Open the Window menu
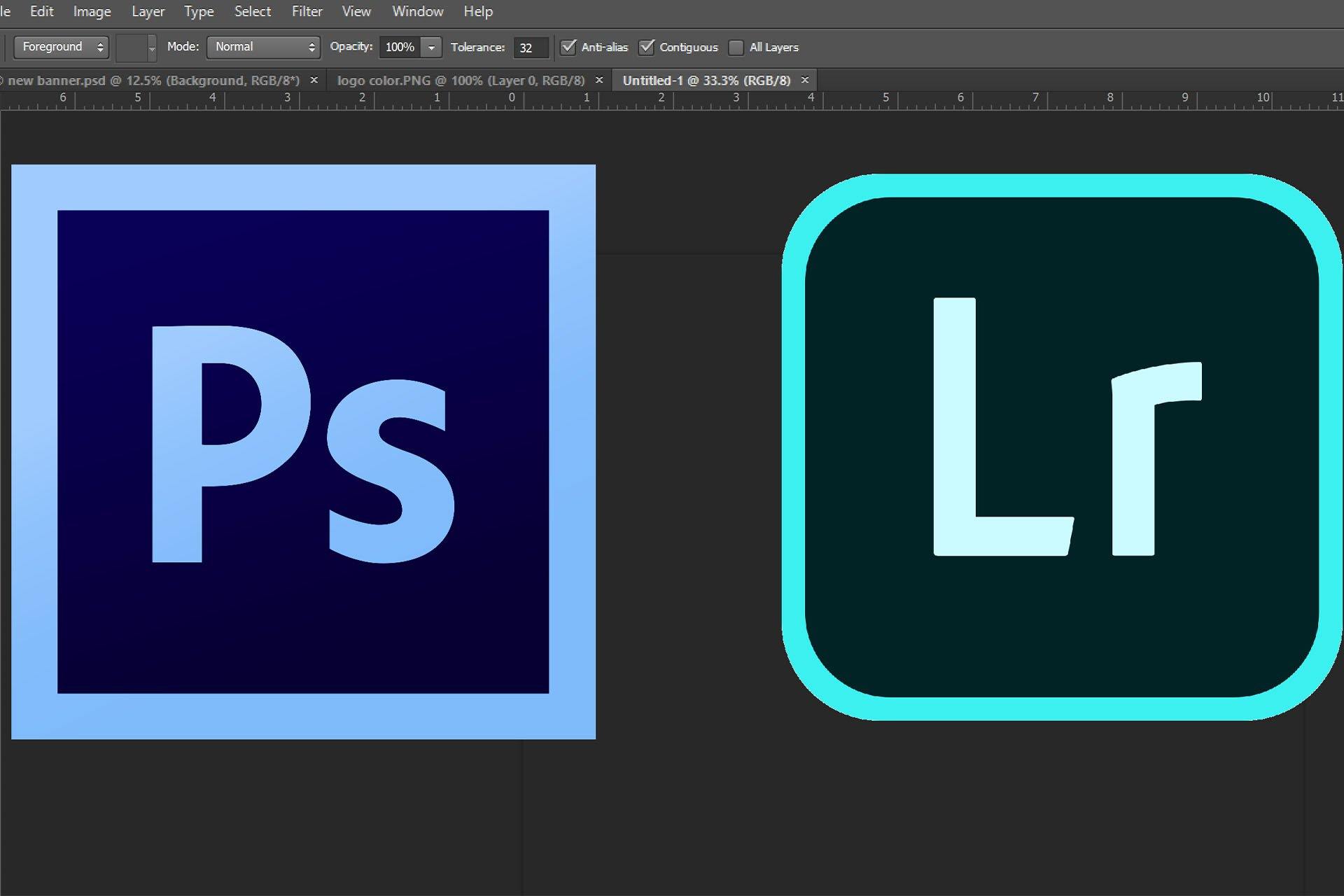 point(418,12)
